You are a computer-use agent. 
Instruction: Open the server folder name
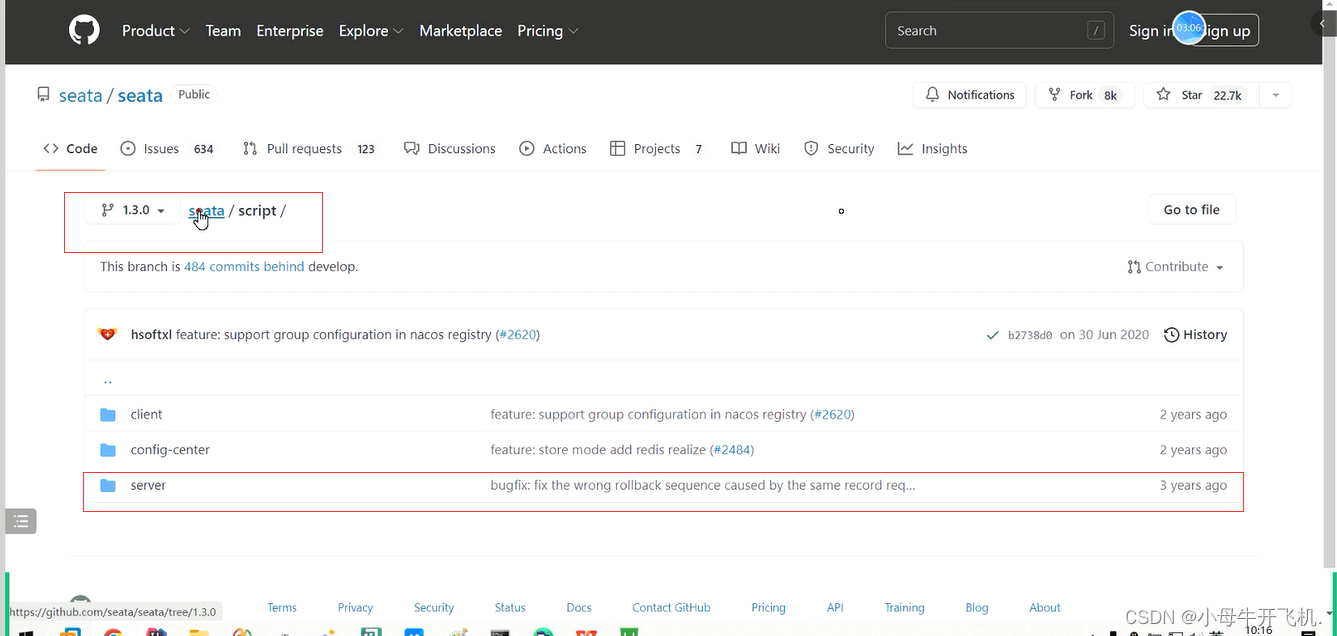point(148,486)
